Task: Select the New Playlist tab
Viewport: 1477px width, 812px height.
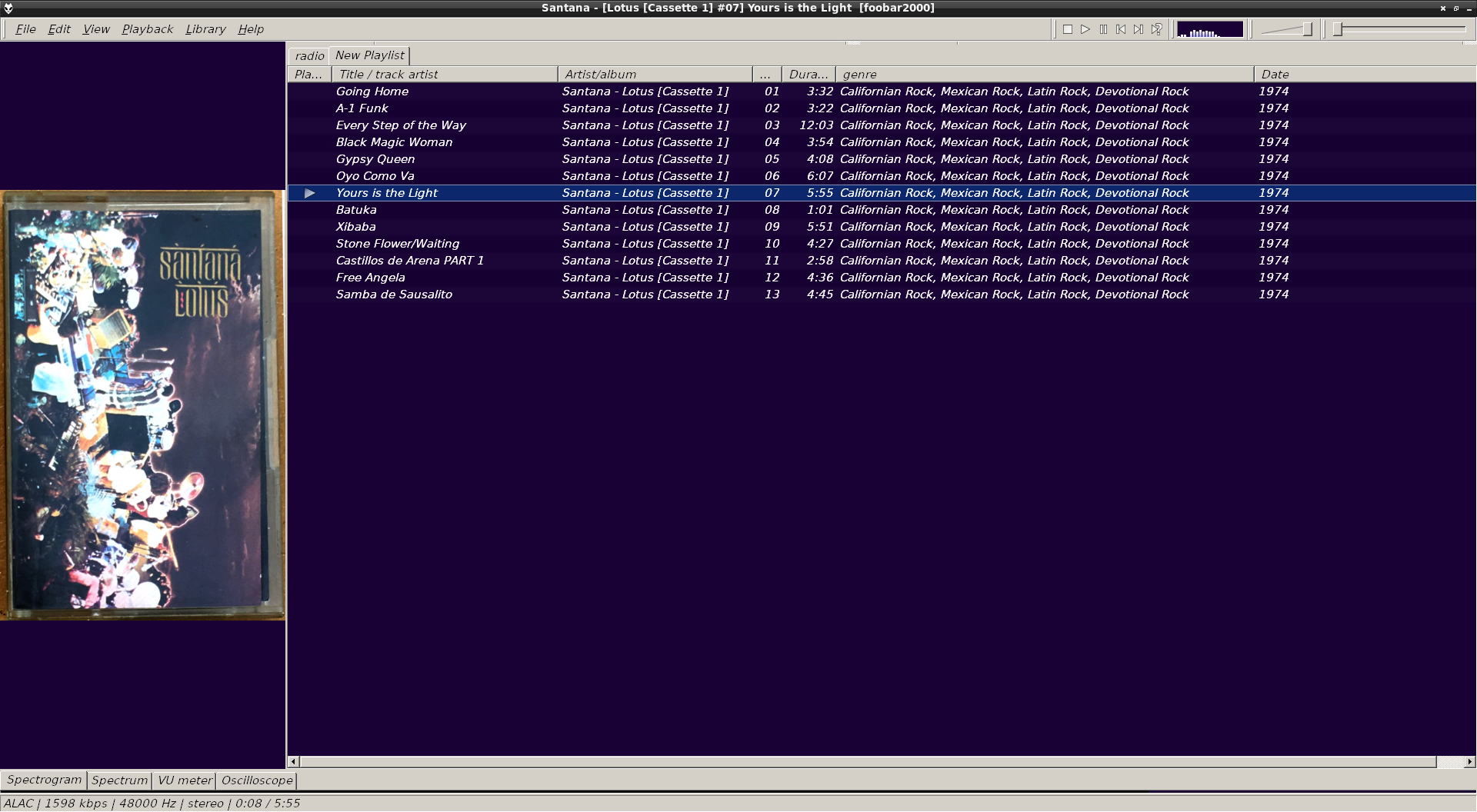Action: (370, 55)
